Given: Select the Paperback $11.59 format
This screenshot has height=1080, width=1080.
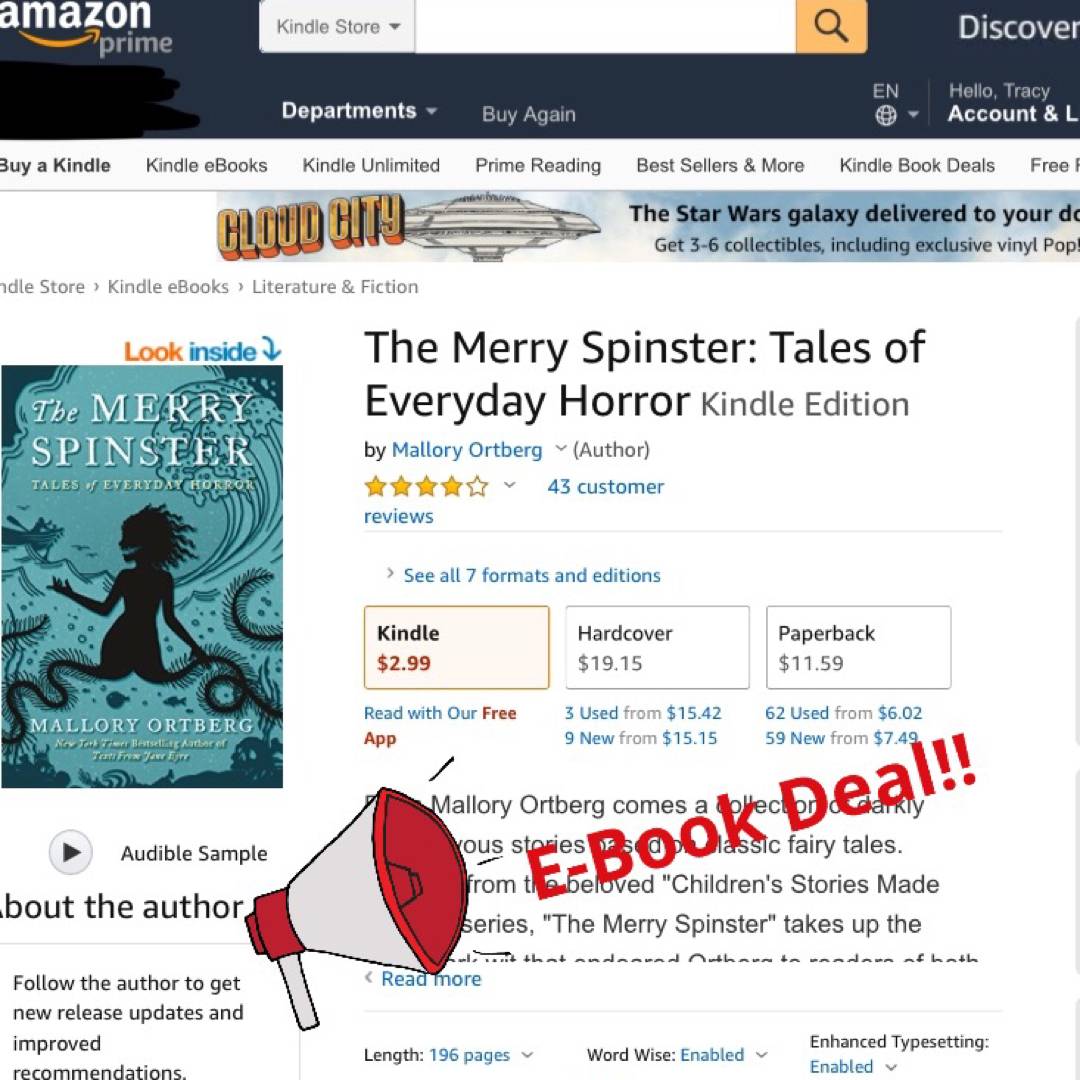Looking at the screenshot, I should (x=858, y=647).
